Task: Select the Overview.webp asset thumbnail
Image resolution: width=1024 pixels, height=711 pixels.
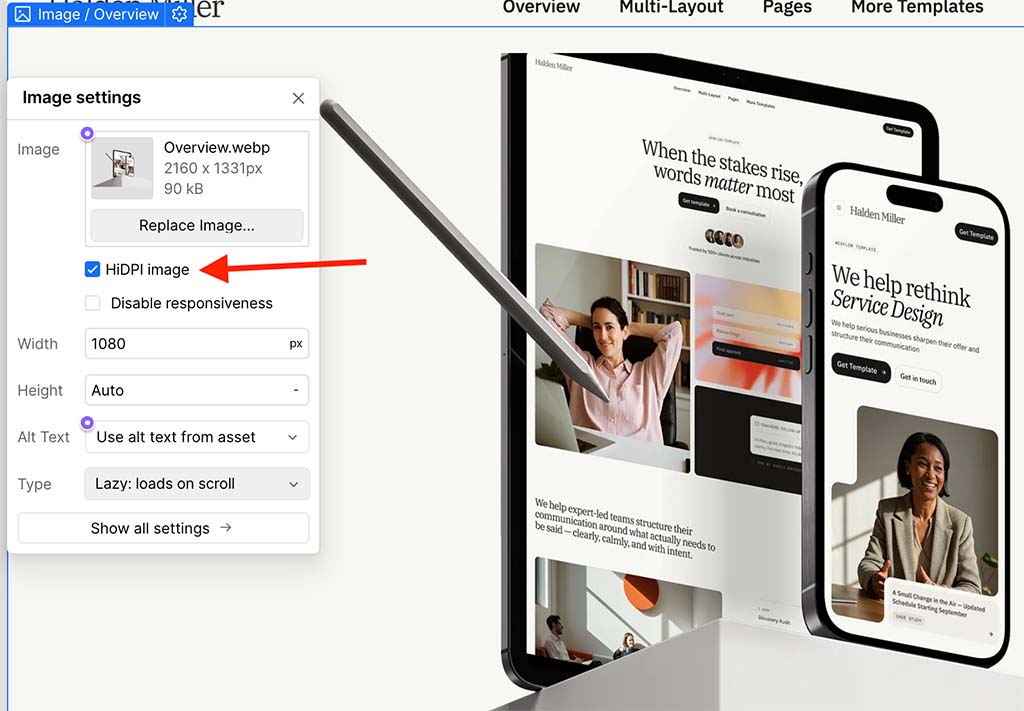Action: coord(122,168)
